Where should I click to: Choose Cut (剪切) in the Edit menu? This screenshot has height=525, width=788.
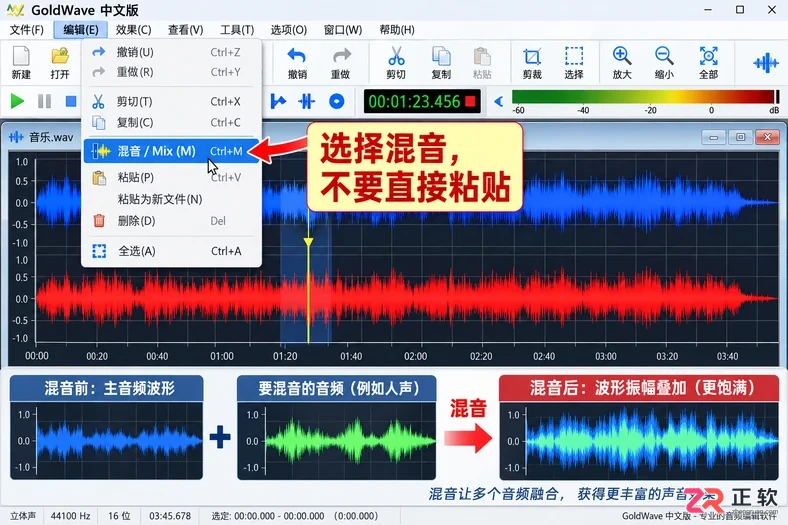pos(171,101)
